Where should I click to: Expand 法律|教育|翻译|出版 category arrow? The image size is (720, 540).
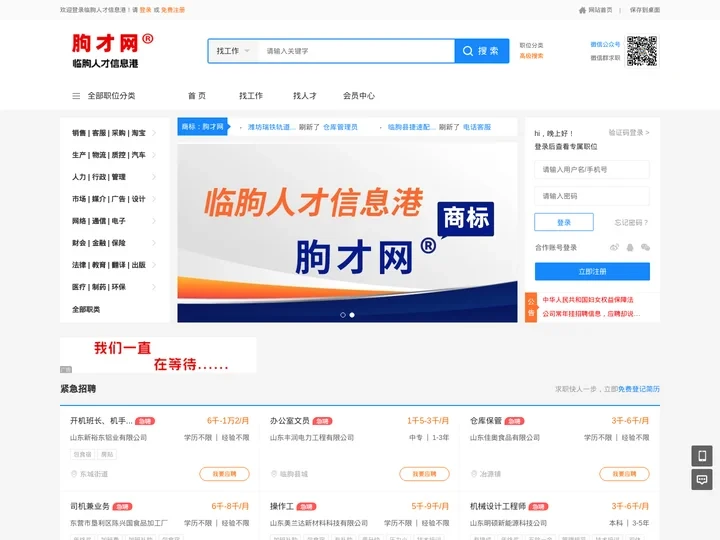[x=154, y=265]
